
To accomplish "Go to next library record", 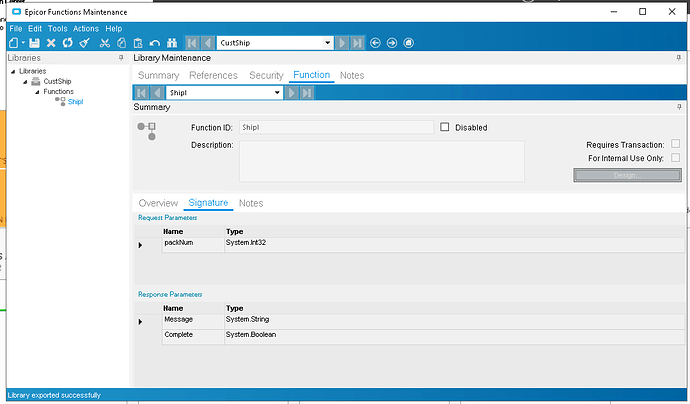I will pyautogui.click(x=341, y=43).
